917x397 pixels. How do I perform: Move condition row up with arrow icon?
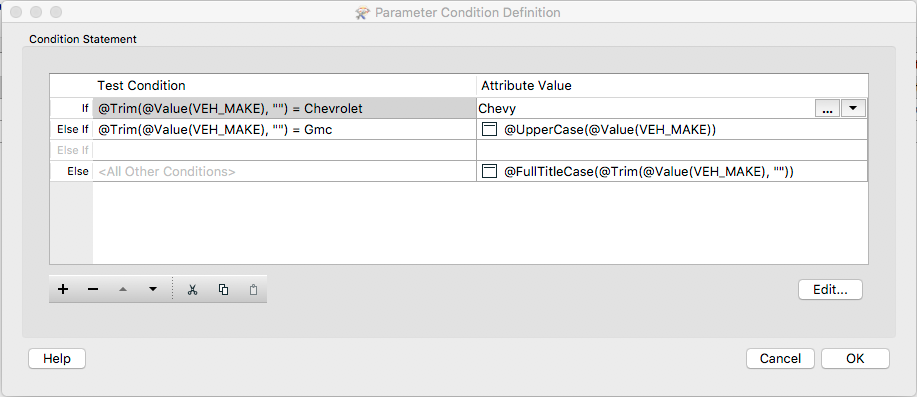pos(123,289)
